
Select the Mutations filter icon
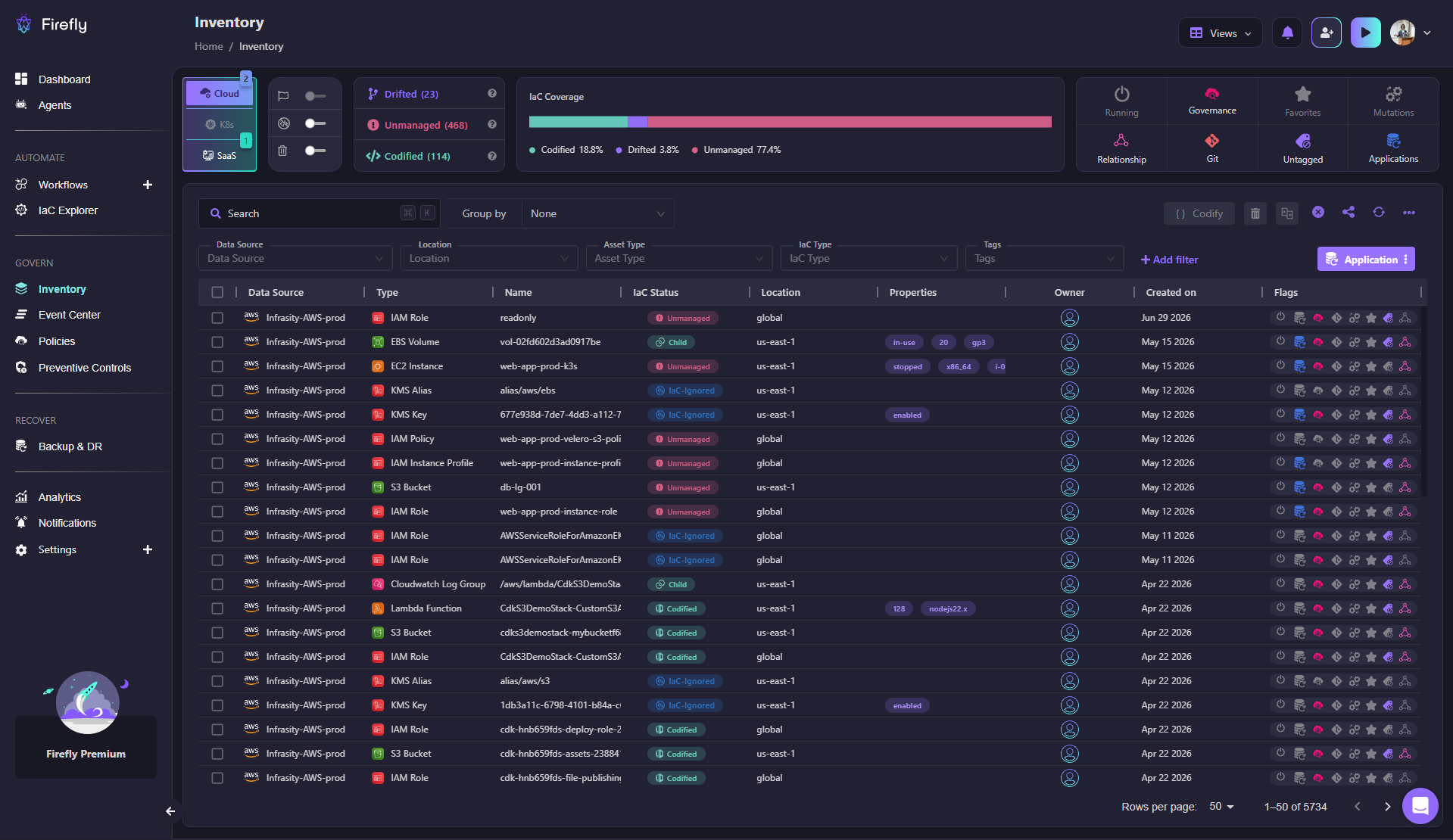[1393, 100]
